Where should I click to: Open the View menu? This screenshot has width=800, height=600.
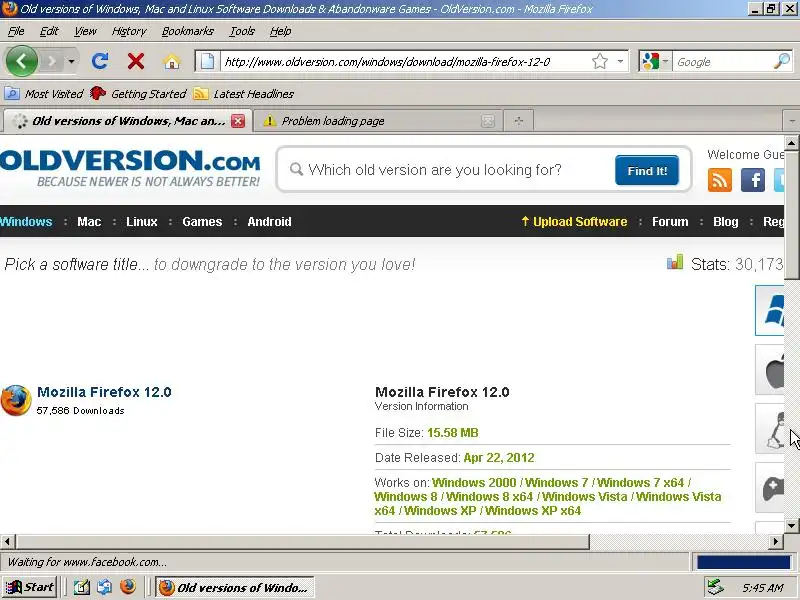click(x=85, y=32)
